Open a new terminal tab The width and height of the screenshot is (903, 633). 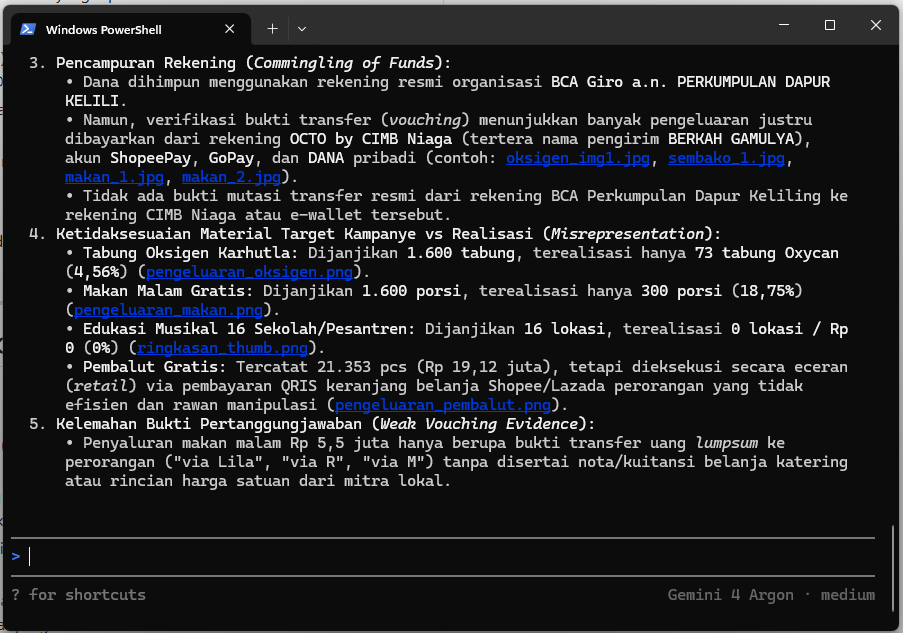click(272, 29)
